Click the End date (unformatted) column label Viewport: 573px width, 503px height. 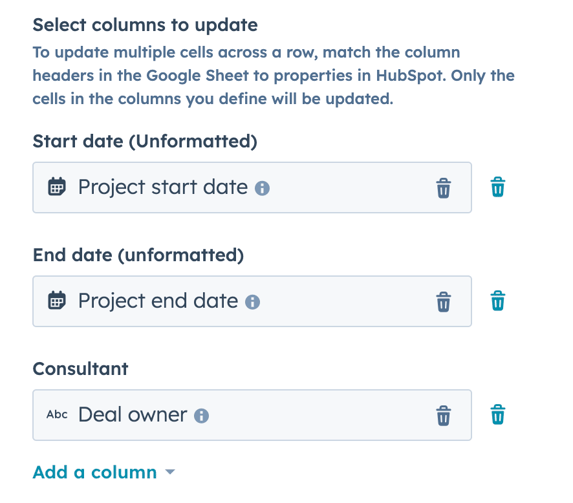point(138,255)
